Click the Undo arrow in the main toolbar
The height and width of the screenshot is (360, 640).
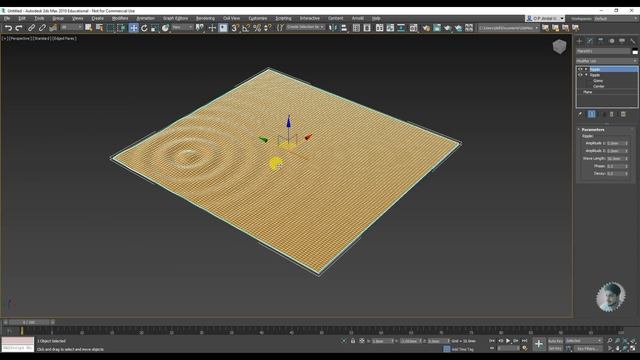click(x=9, y=28)
